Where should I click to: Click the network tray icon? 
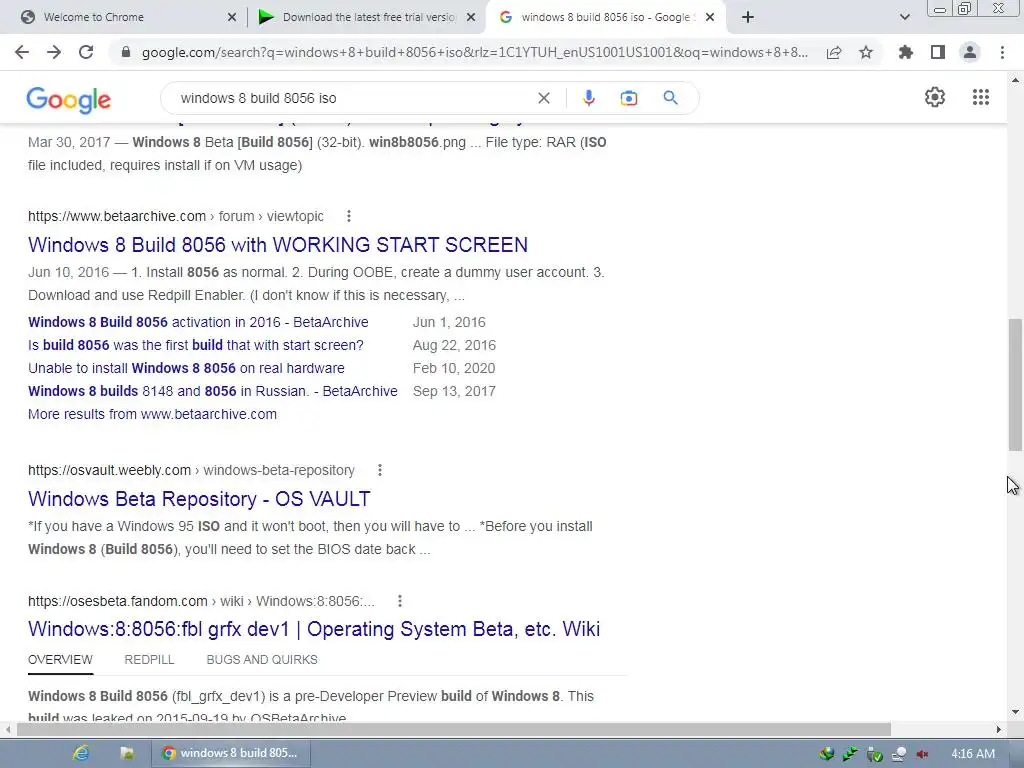point(899,754)
